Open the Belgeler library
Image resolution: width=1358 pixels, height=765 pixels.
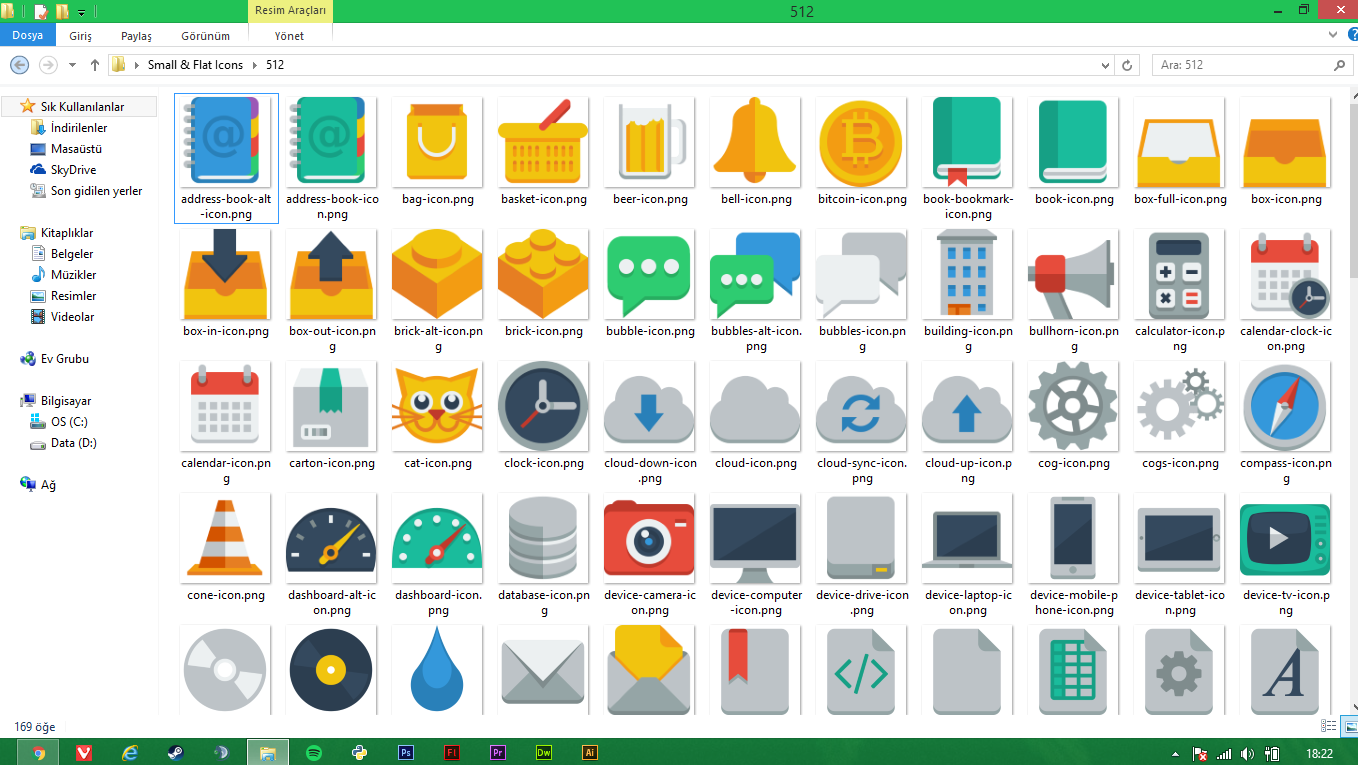click(x=72, y=254)
